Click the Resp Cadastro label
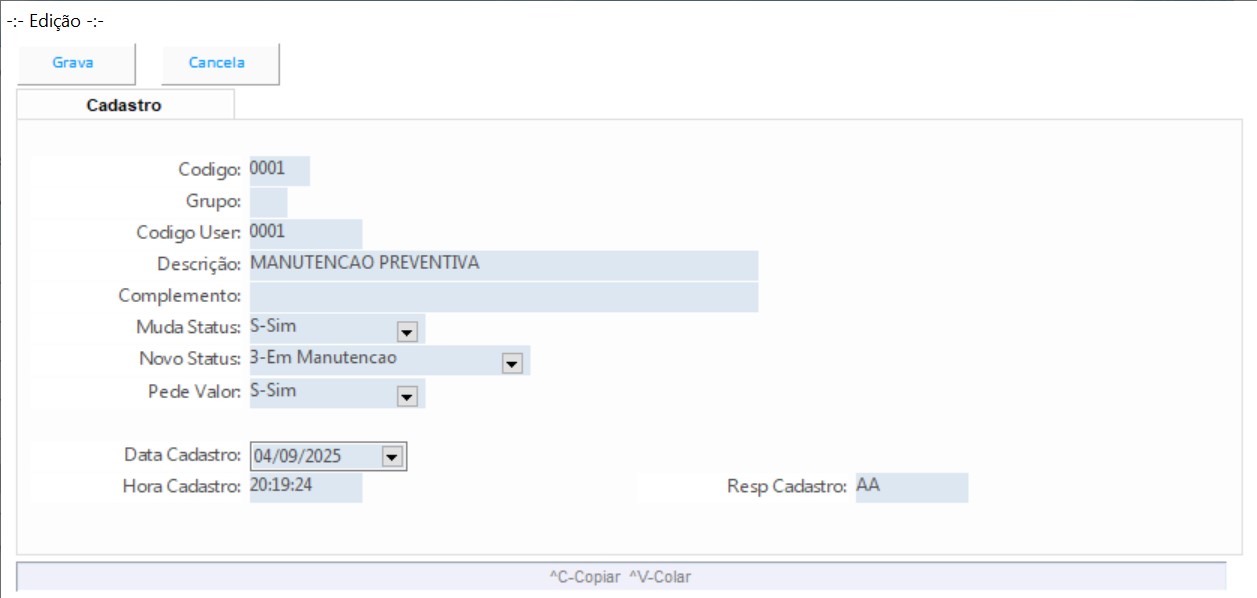 click(x=787, y=487)
